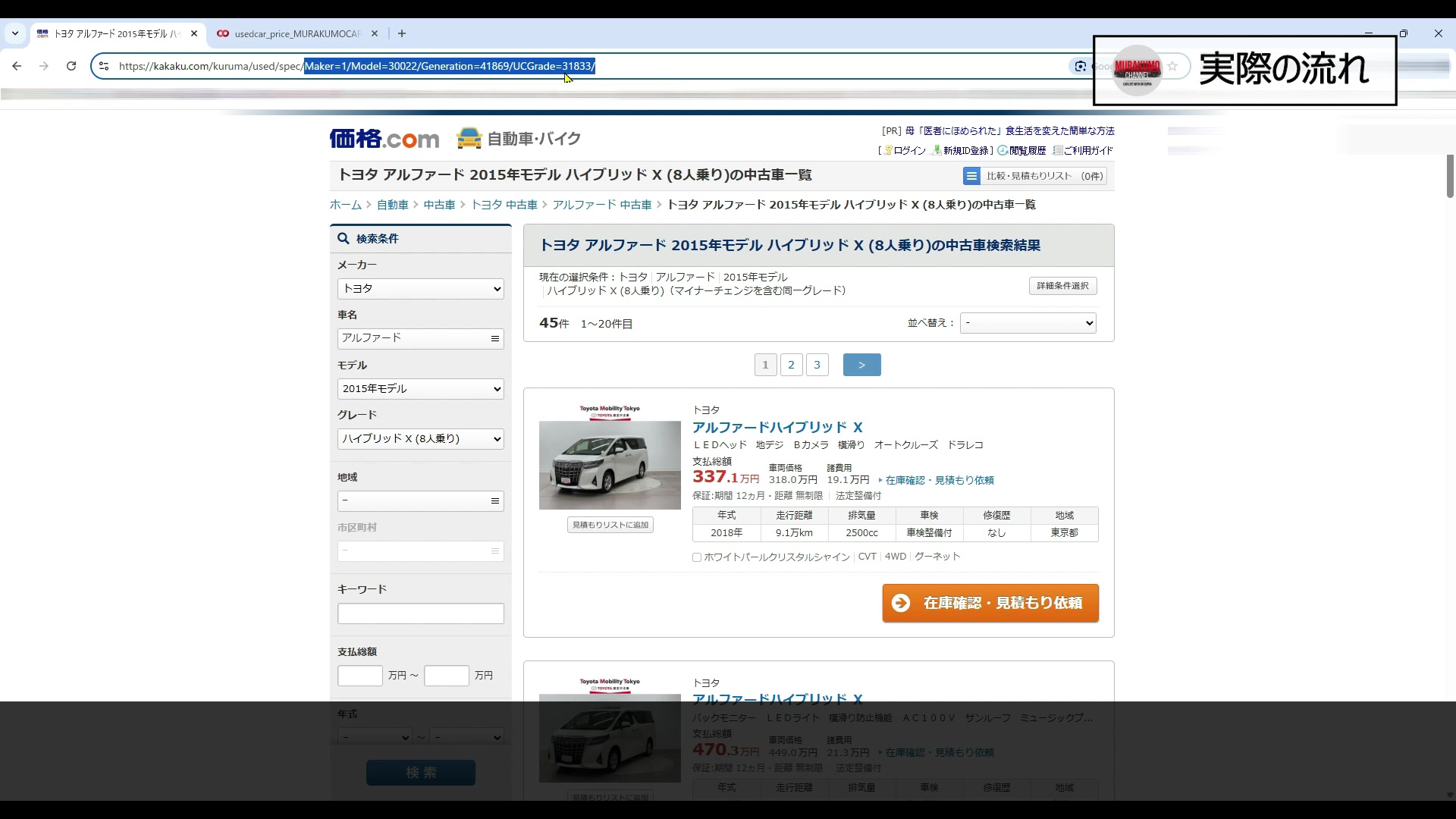Viewport: 1456px width, 819px height.
Task: Open the 閲覧履歴 link
Action: tap(1028, 151)
